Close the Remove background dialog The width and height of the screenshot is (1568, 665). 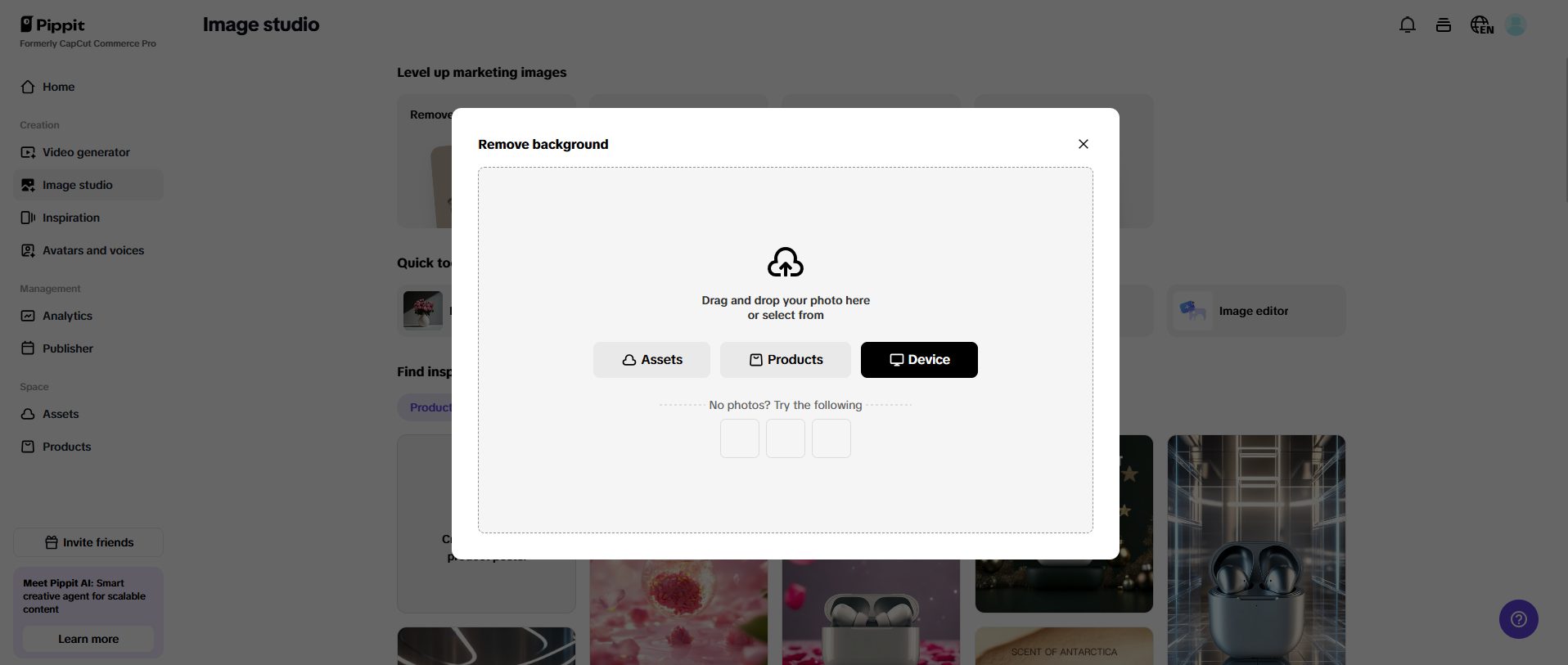(1083, 144)
